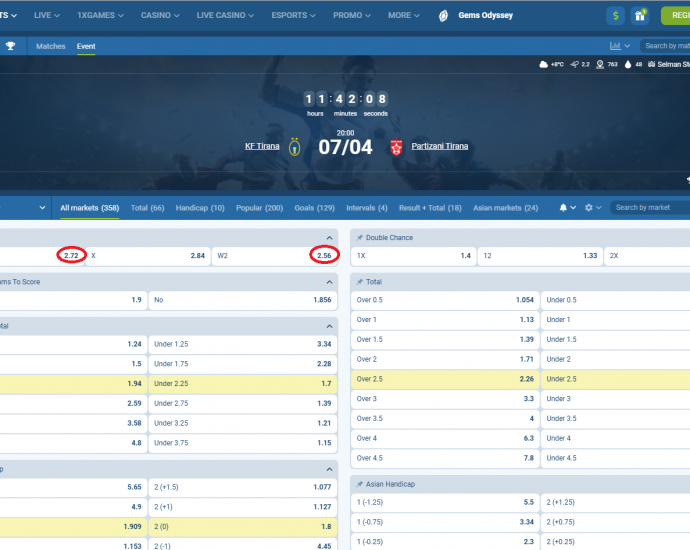The height and width of the screenshot is (550, 690).
Task: Click the Search by market field
Action: click(650, 208)
